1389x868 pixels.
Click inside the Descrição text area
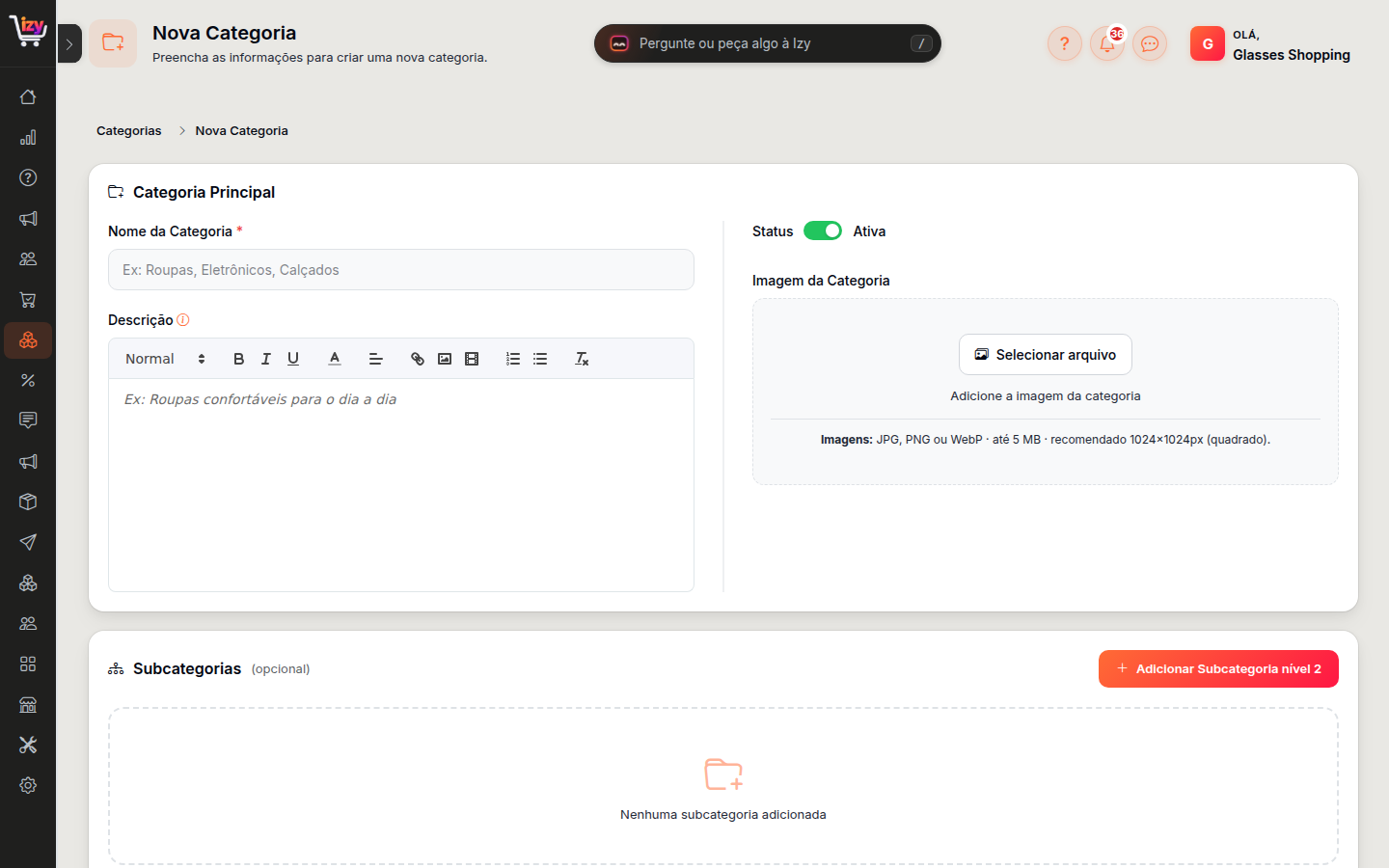point(401,485)
